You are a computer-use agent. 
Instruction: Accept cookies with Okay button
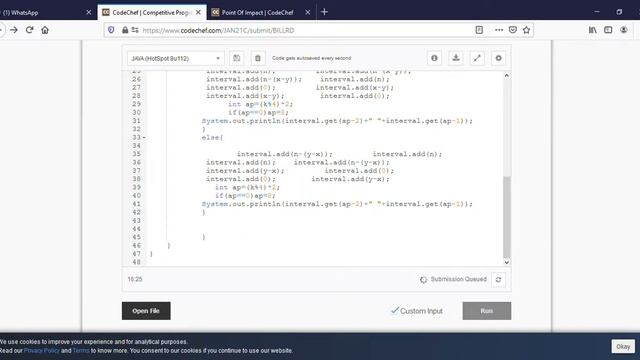[x=623, y=347]
